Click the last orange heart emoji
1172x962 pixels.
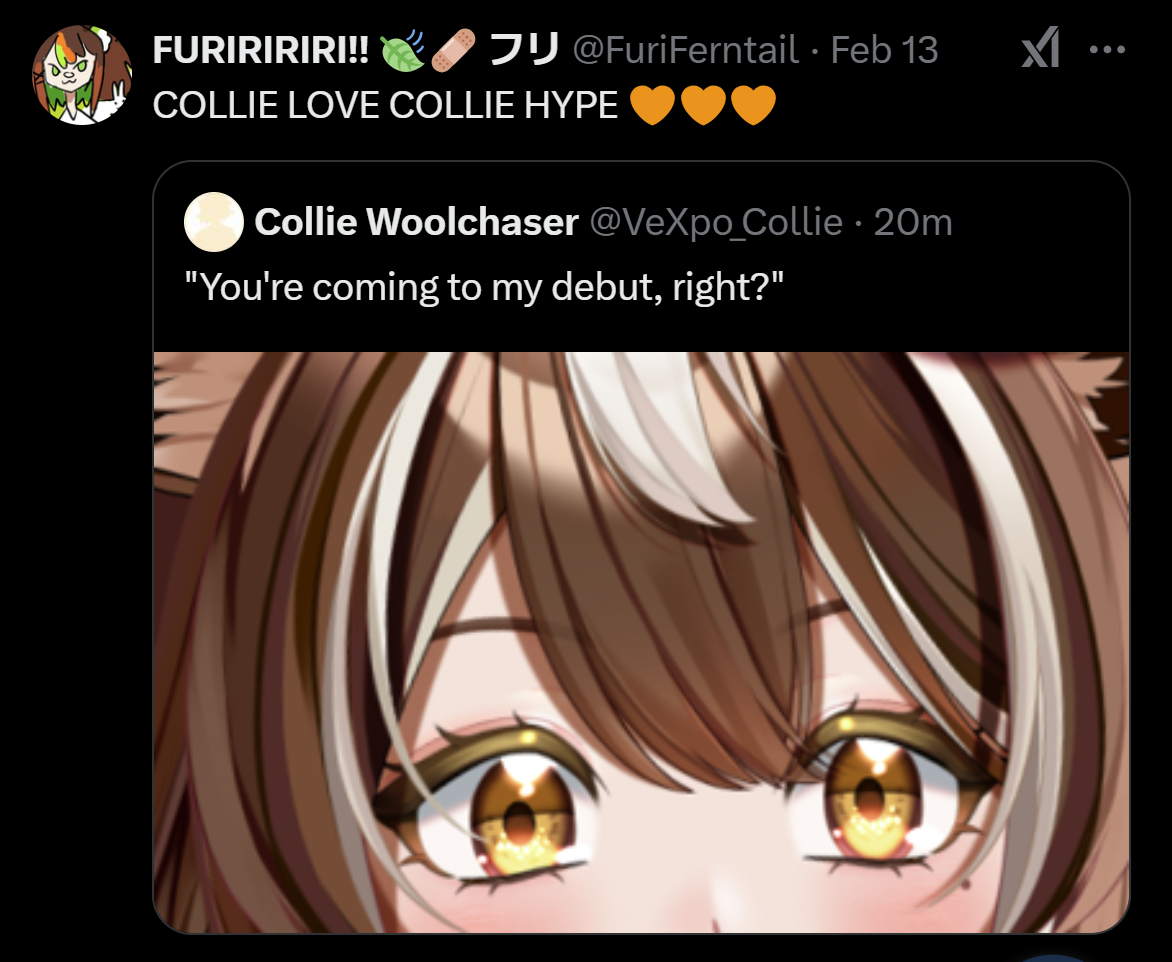[x=753, y=105]
